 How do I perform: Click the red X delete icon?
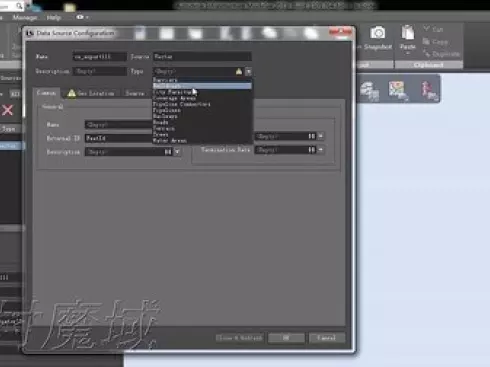click(7, 110)
